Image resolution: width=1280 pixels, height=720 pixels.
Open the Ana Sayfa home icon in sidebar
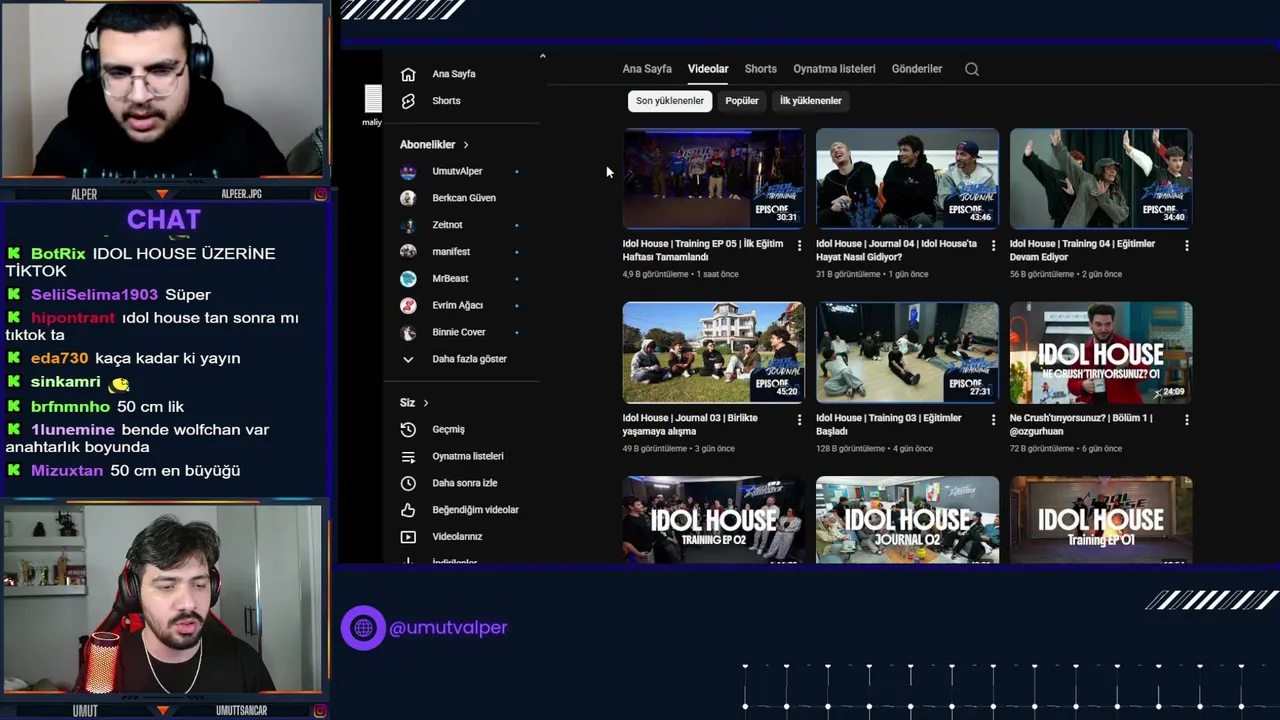408,74
